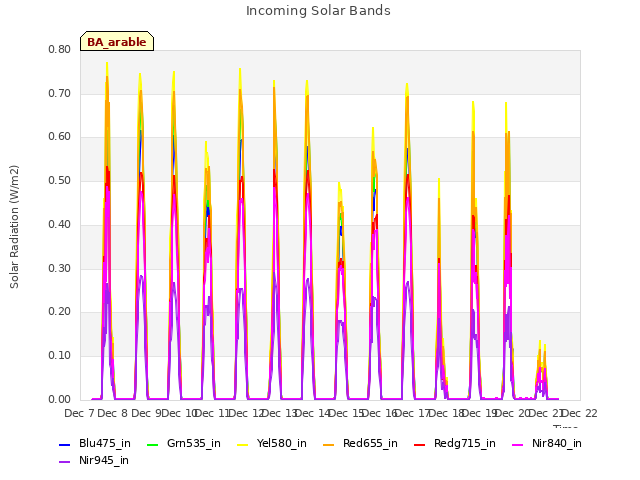Click the 0.50 y-axis tick value

[x=60, y=180]
